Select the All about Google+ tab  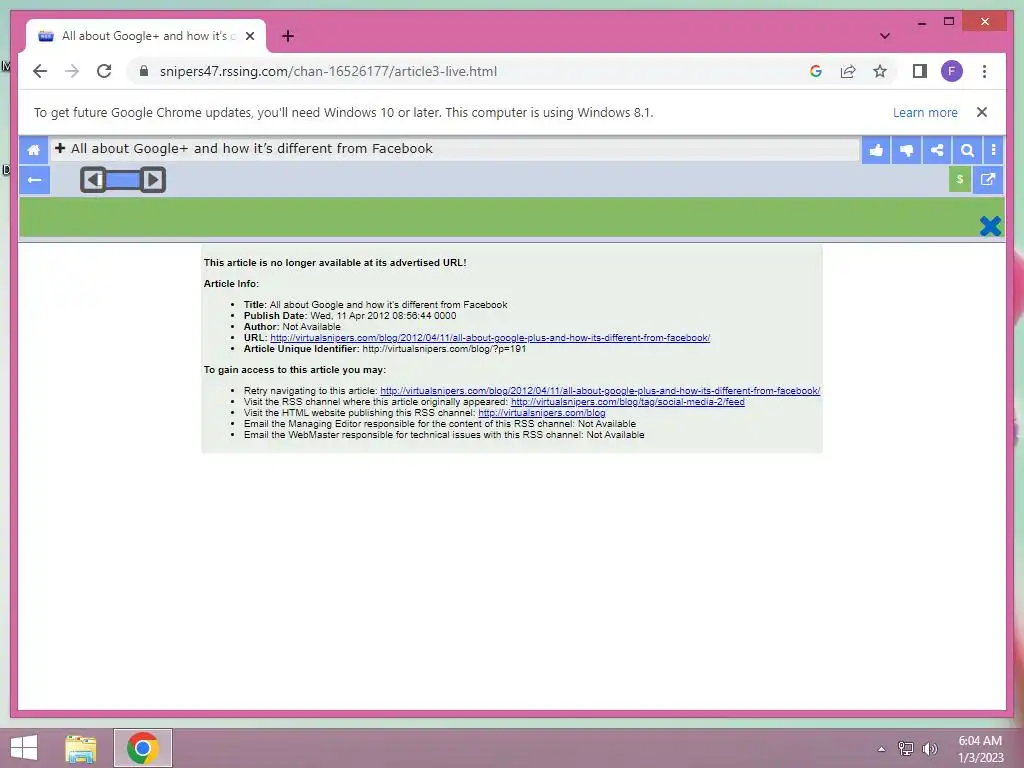click(x=146, y=36)
